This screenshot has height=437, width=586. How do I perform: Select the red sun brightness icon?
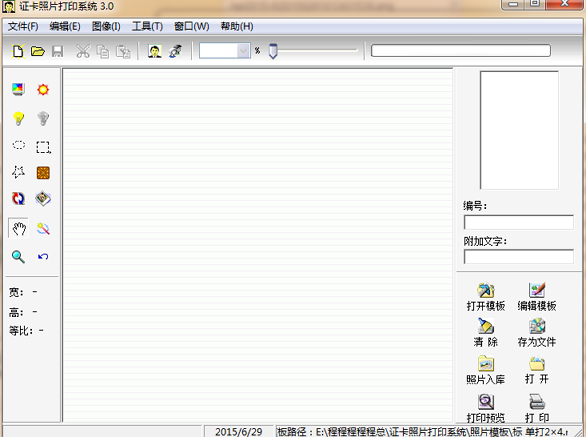click(43, 89)
